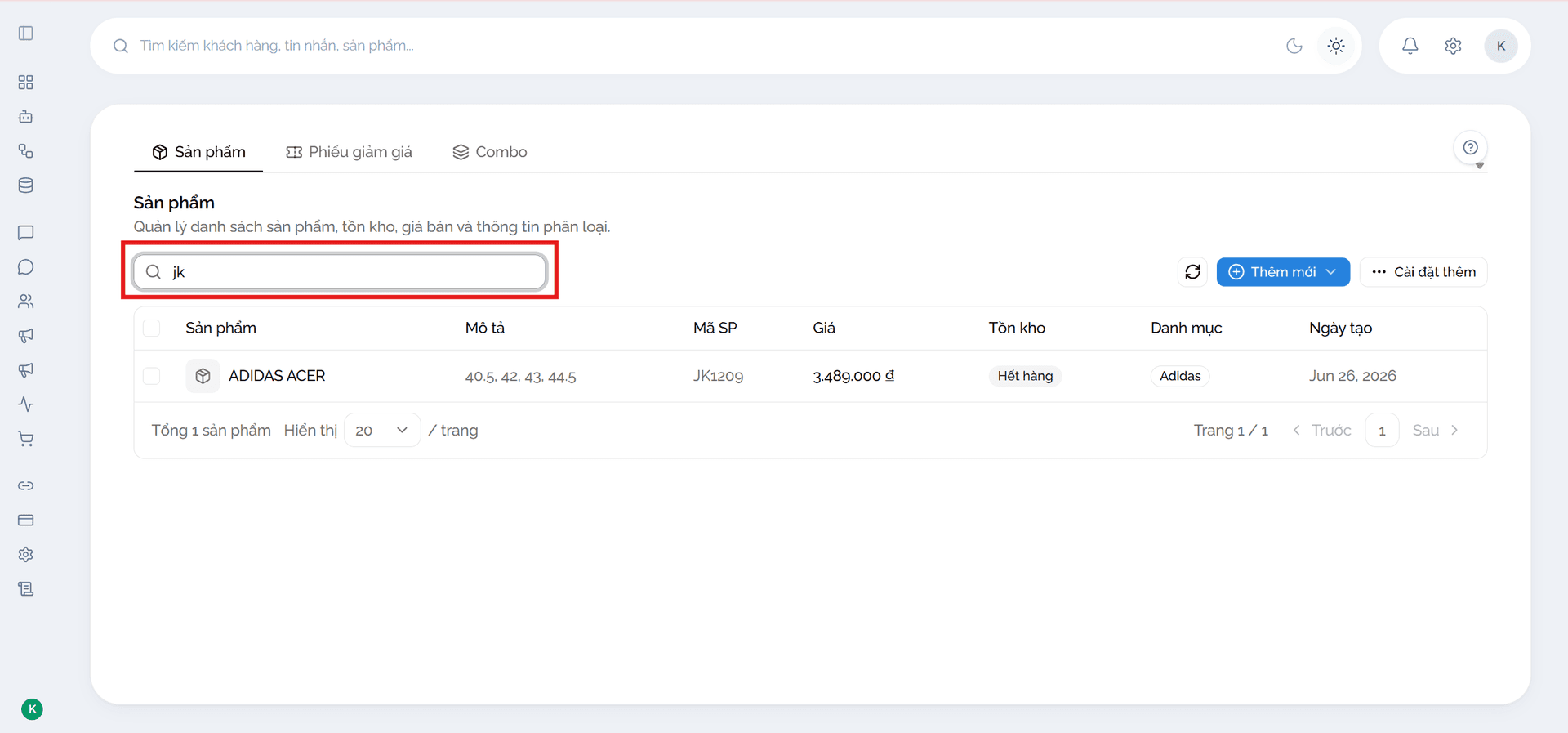Open the workflow nodes icon in sidebar
The height and width of the screenshot is (733, 1568).
26,151
